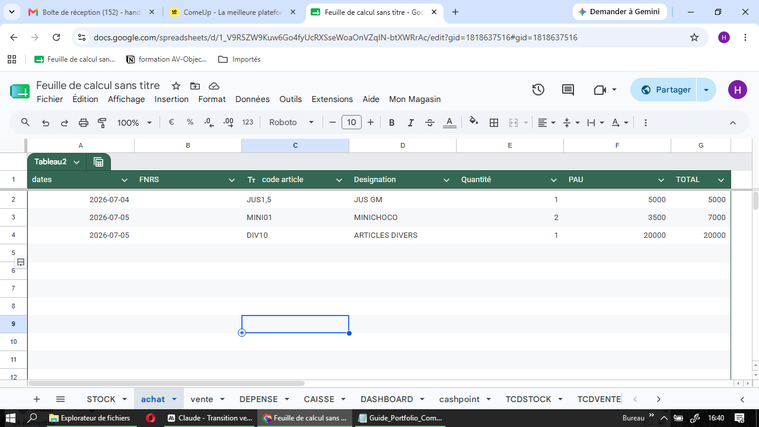The height and width of the screenshot is (427, 759).
Task: Reload the page
Action: tap(56, 37)
